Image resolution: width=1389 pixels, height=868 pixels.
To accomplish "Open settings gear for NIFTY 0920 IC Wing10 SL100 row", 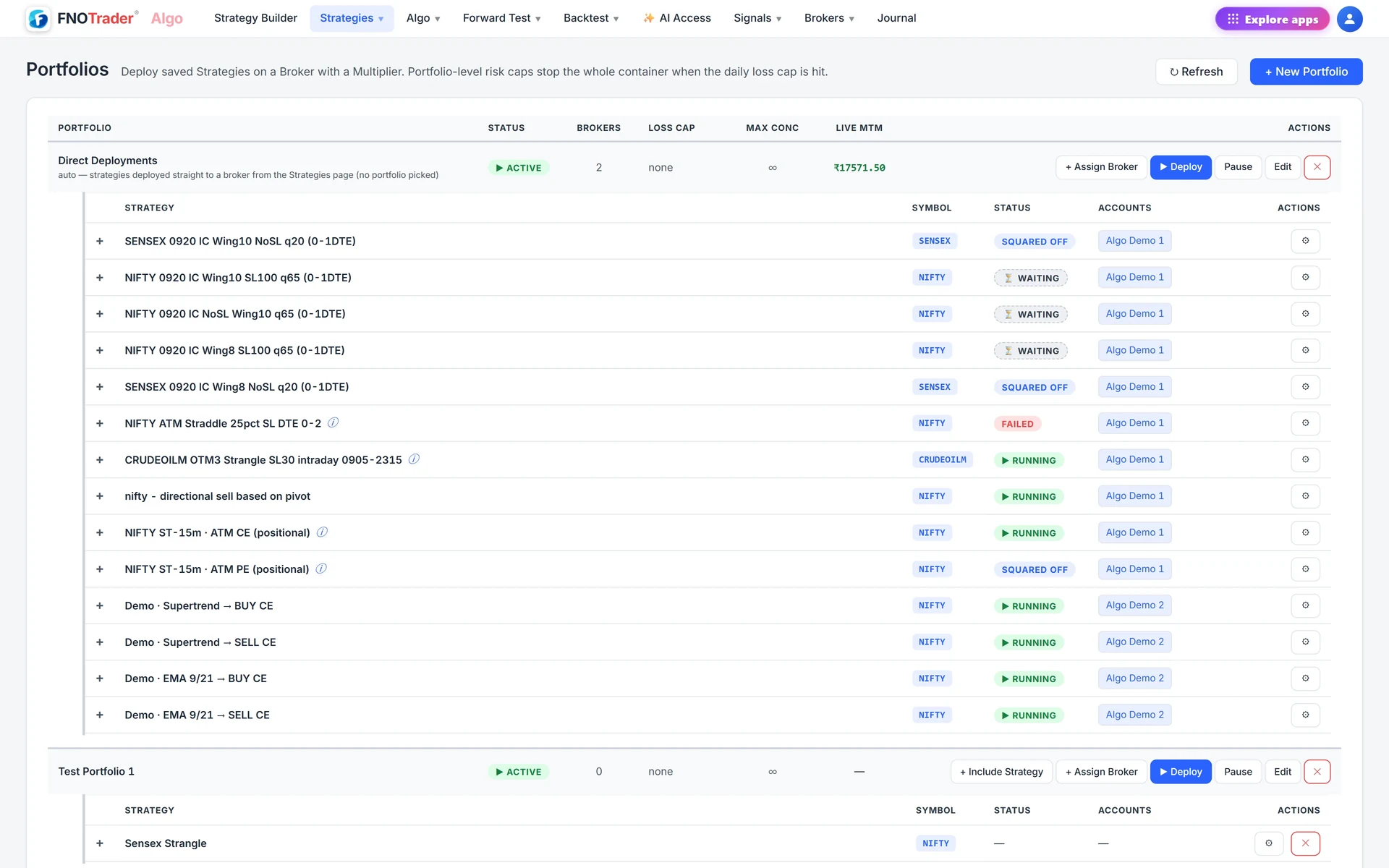I will [x=1305, y=277].
